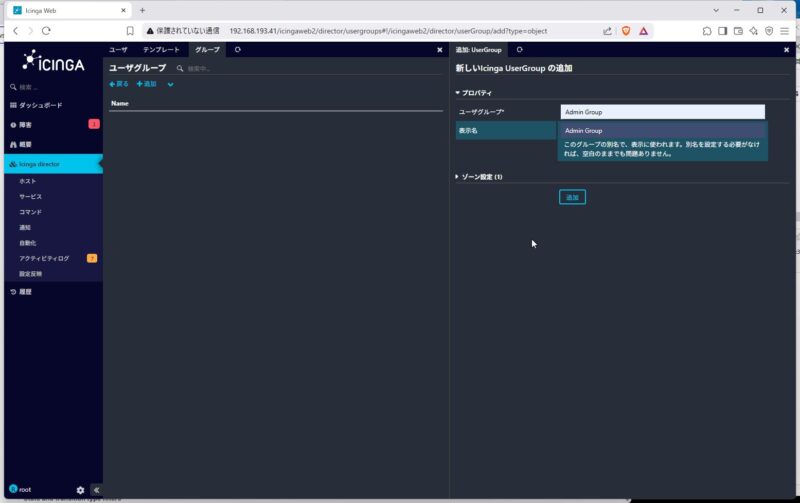Expand the chevron dropdown beside 追加
Viewport: 800px width, 503px height.
click(170, 85)
